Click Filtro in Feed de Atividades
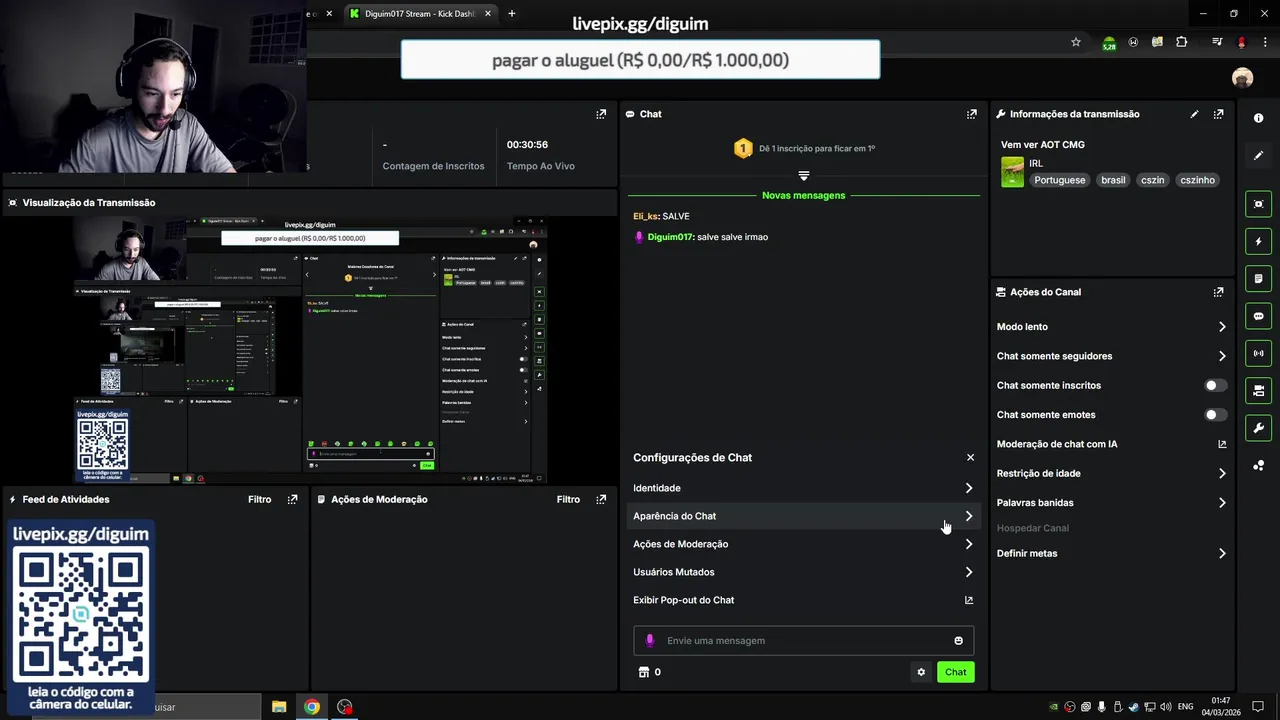The height and width of the screenshot is (720, 1280). pos(260,499)
